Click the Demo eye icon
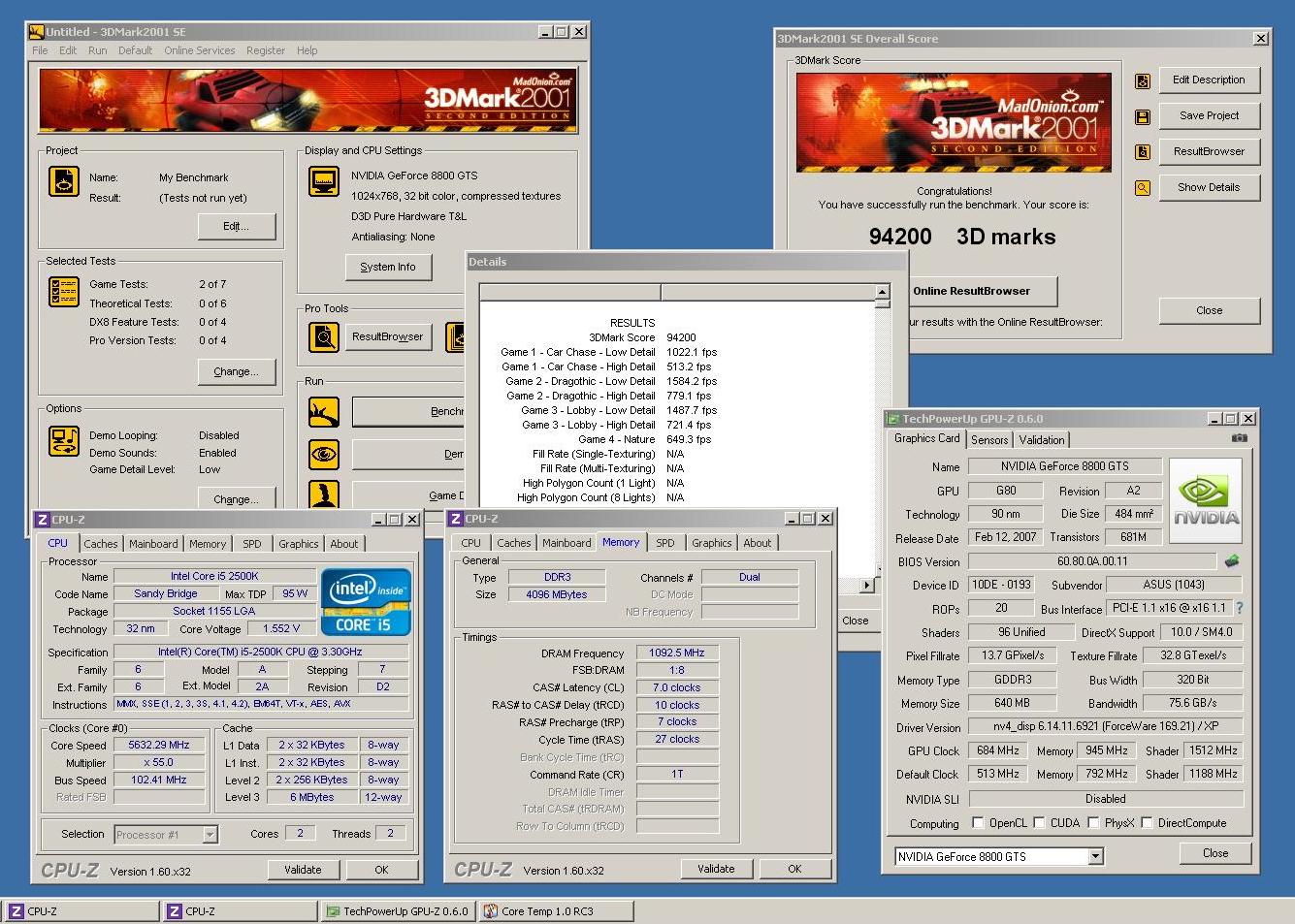This screenshot has width=1295, height=924. 324,454
